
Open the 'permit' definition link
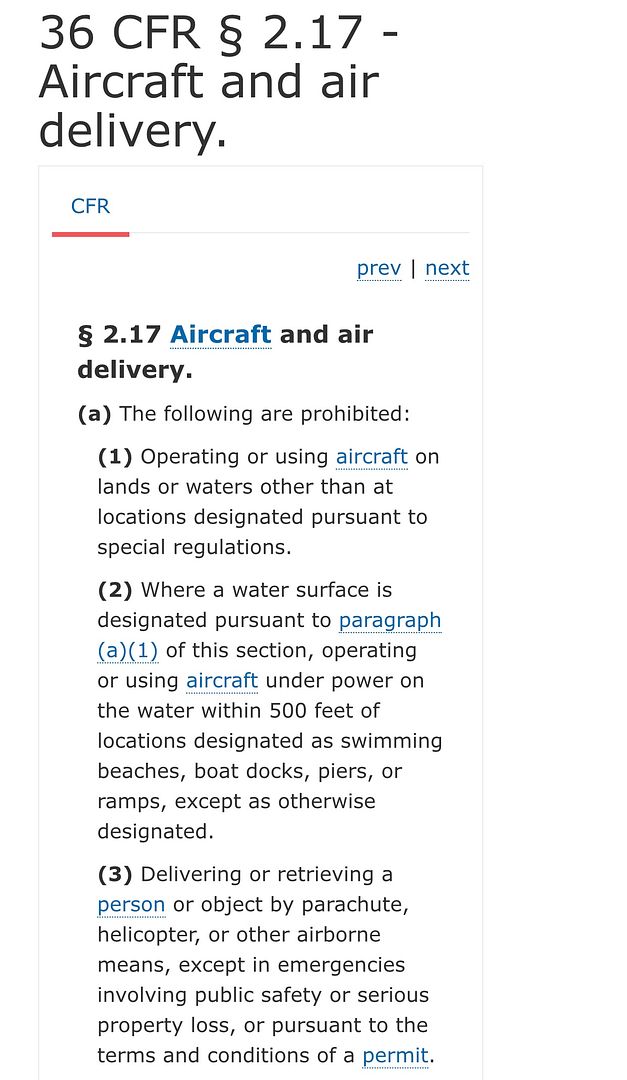395,1055
